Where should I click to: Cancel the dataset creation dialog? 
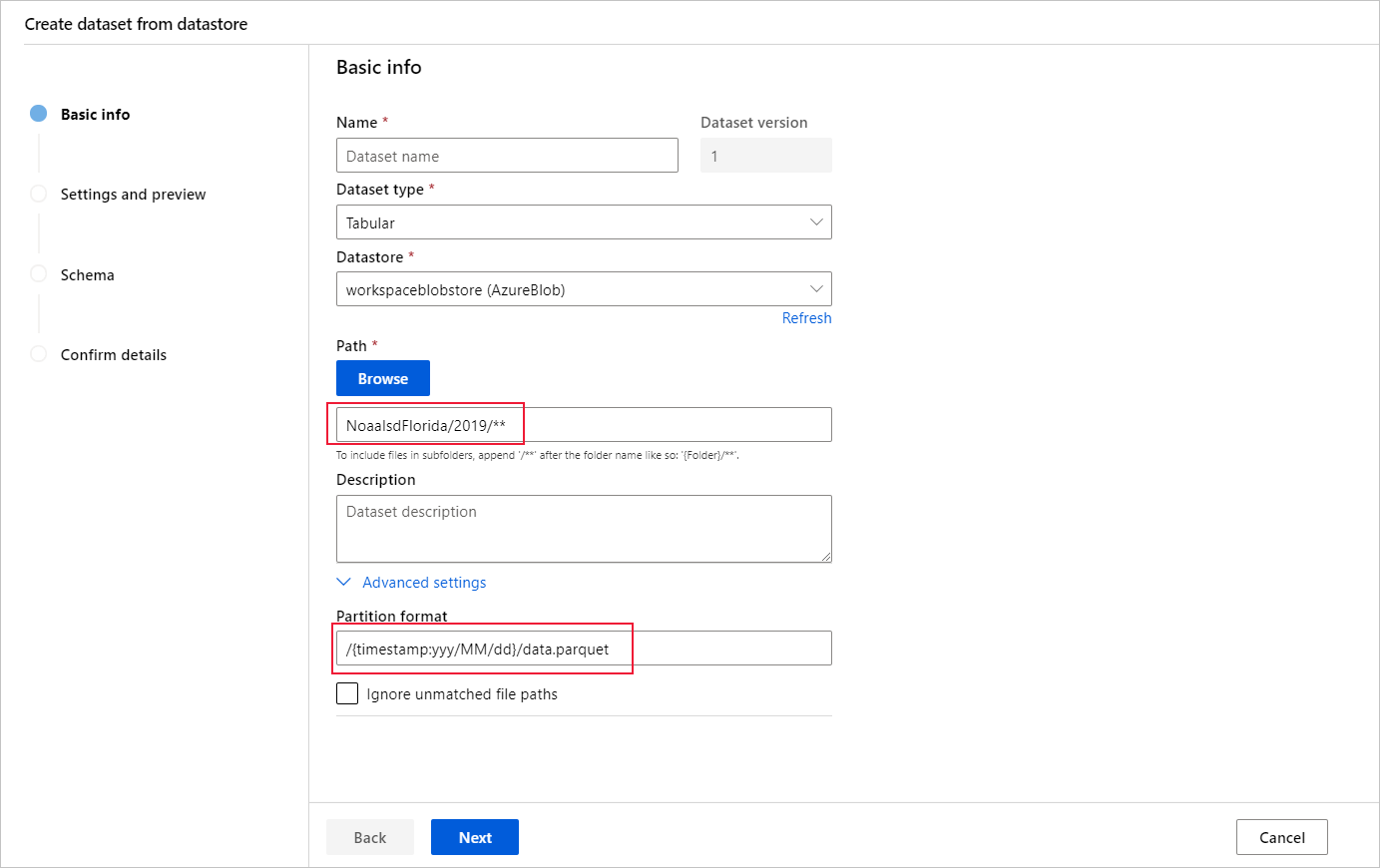tap(1281, 837)
